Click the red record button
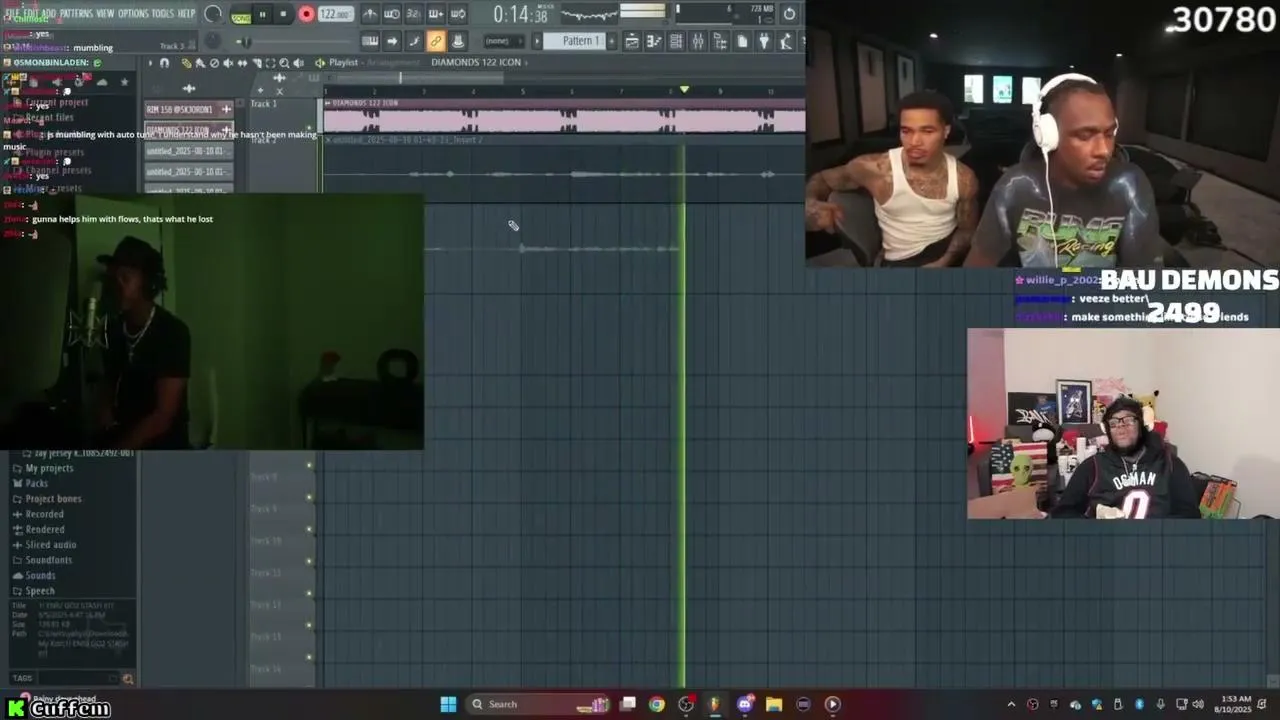The width and height of the screenshot is (1280, 720). [x=306, y=14]
